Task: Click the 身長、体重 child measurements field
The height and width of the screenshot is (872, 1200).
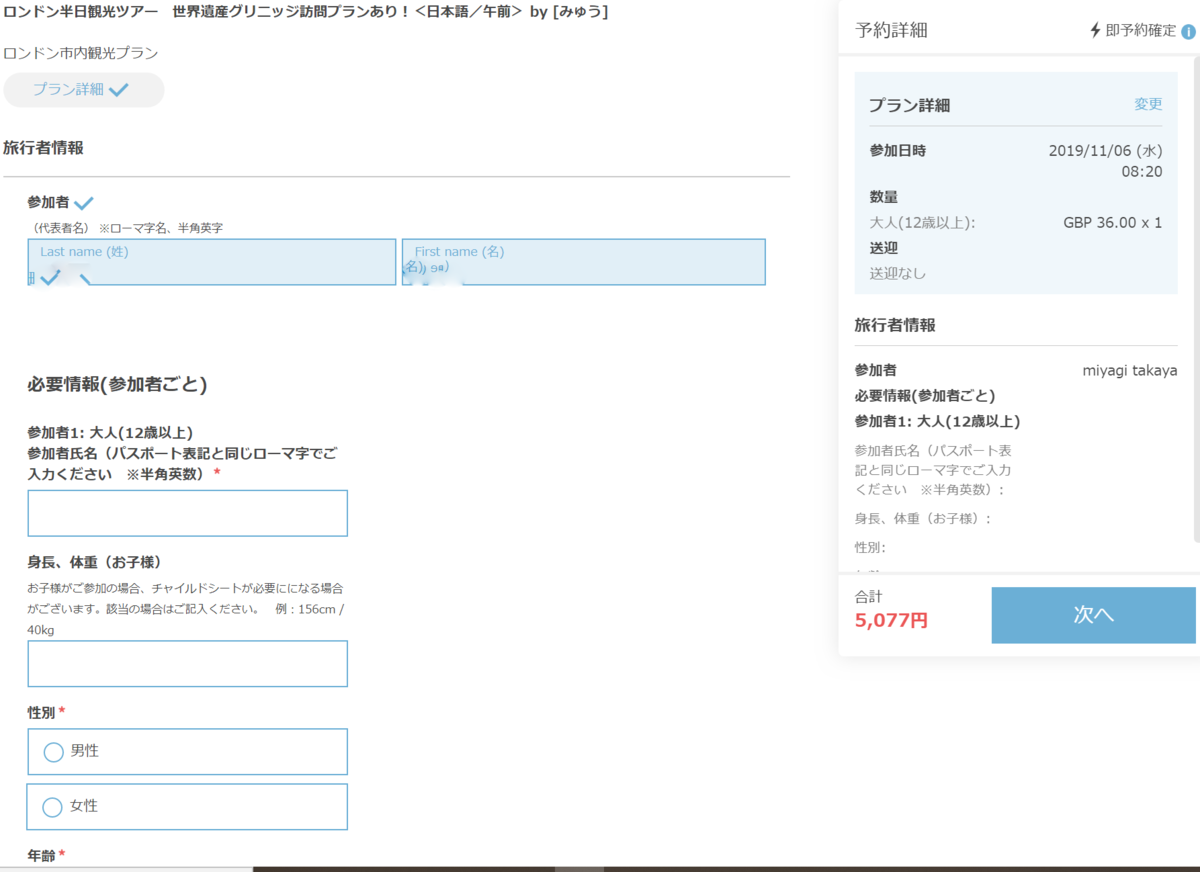Action: point(187,663)
